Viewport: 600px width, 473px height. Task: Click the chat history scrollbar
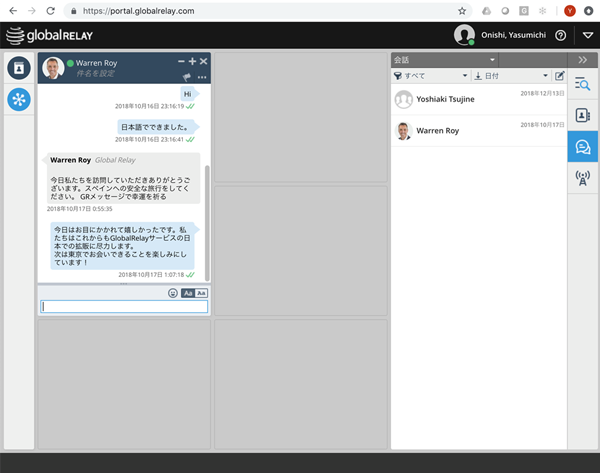pyautogui.click(x=207, y=223)
